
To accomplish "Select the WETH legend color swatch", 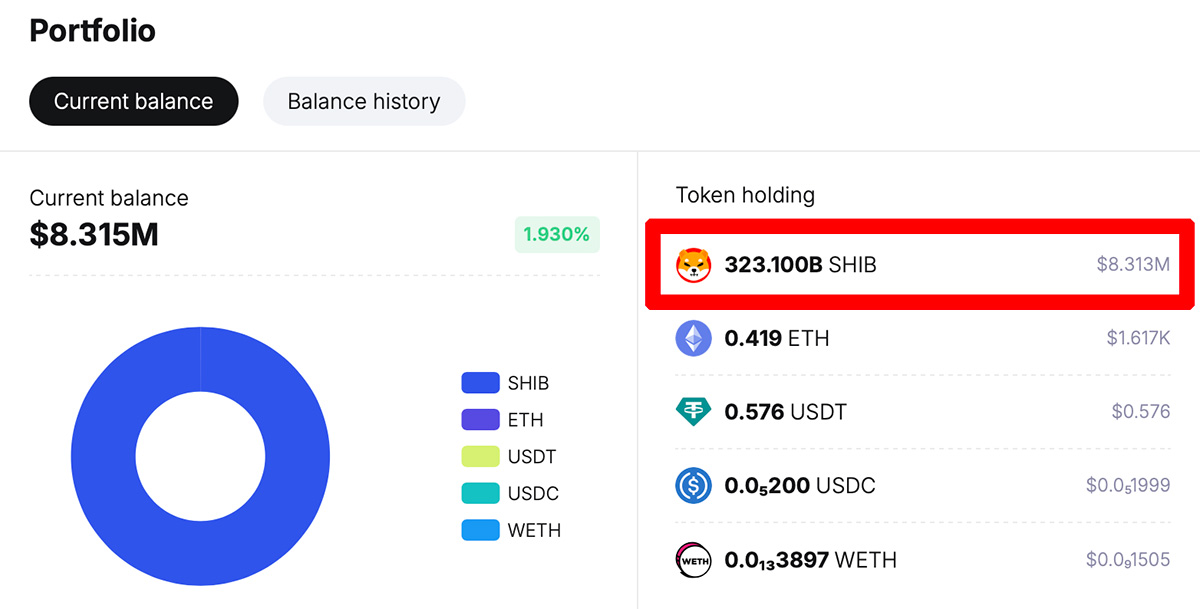I will click(480, 530).
